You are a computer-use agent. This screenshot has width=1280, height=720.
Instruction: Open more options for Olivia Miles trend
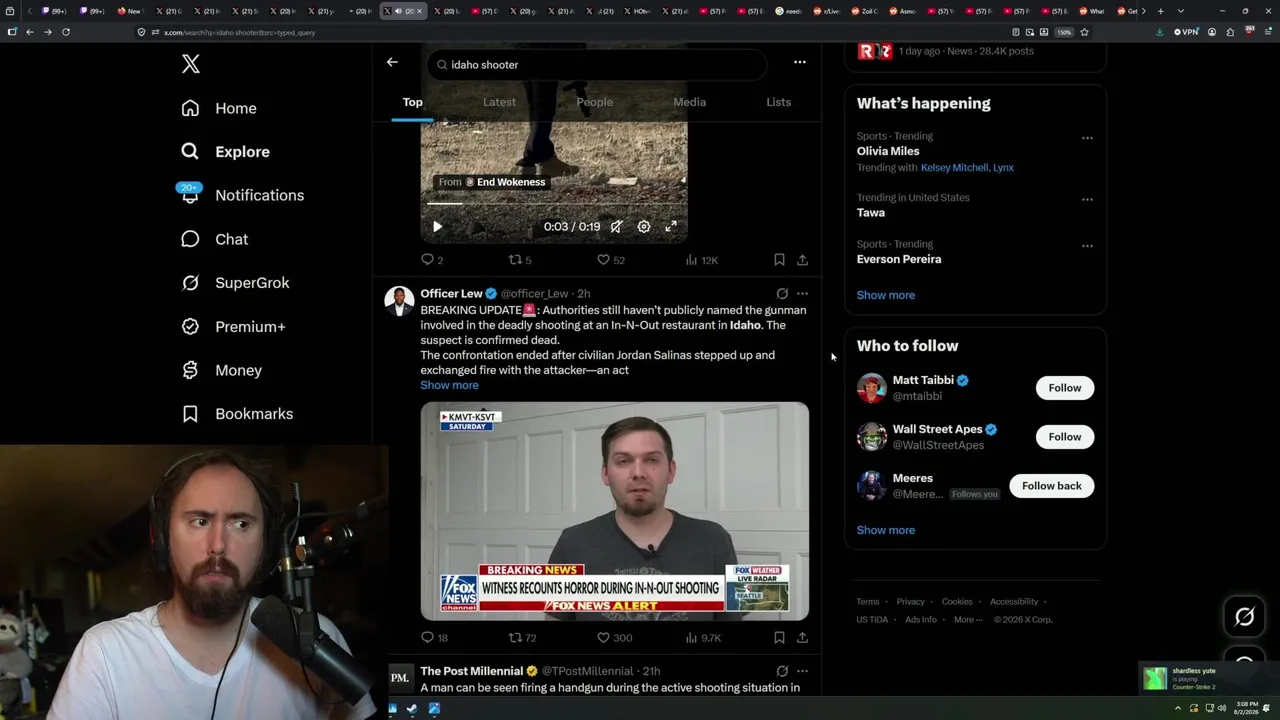[1087, 138]
